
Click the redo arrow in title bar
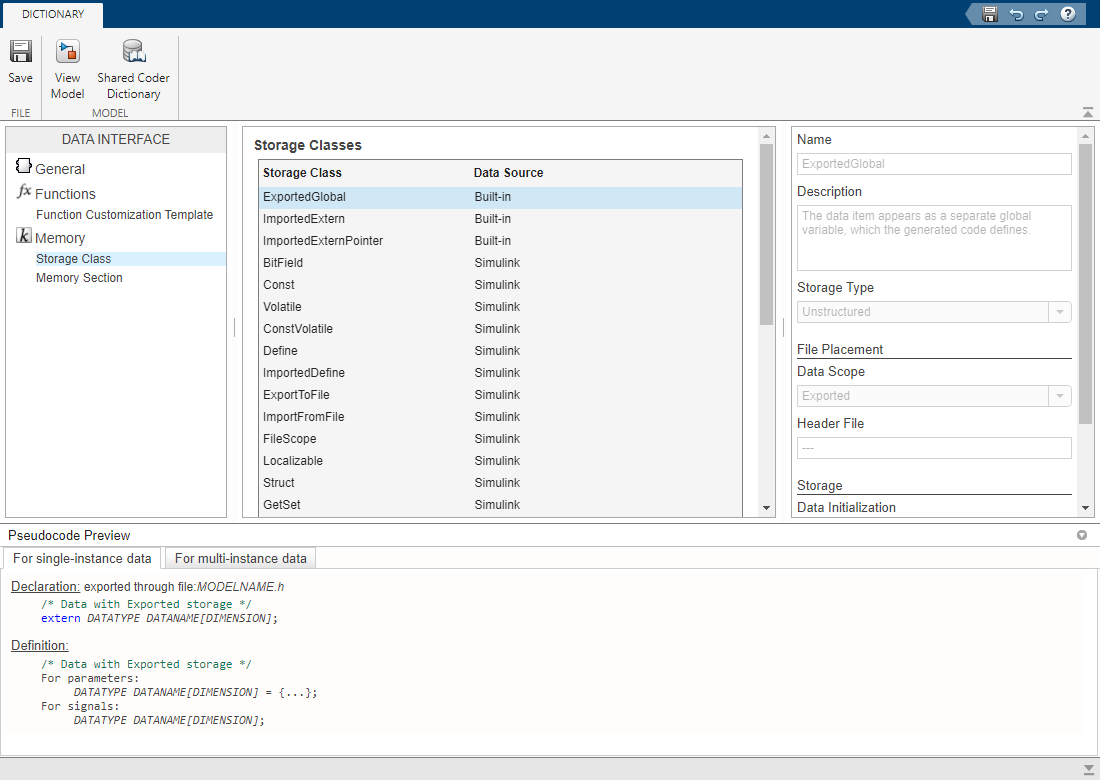[1041, 14]
